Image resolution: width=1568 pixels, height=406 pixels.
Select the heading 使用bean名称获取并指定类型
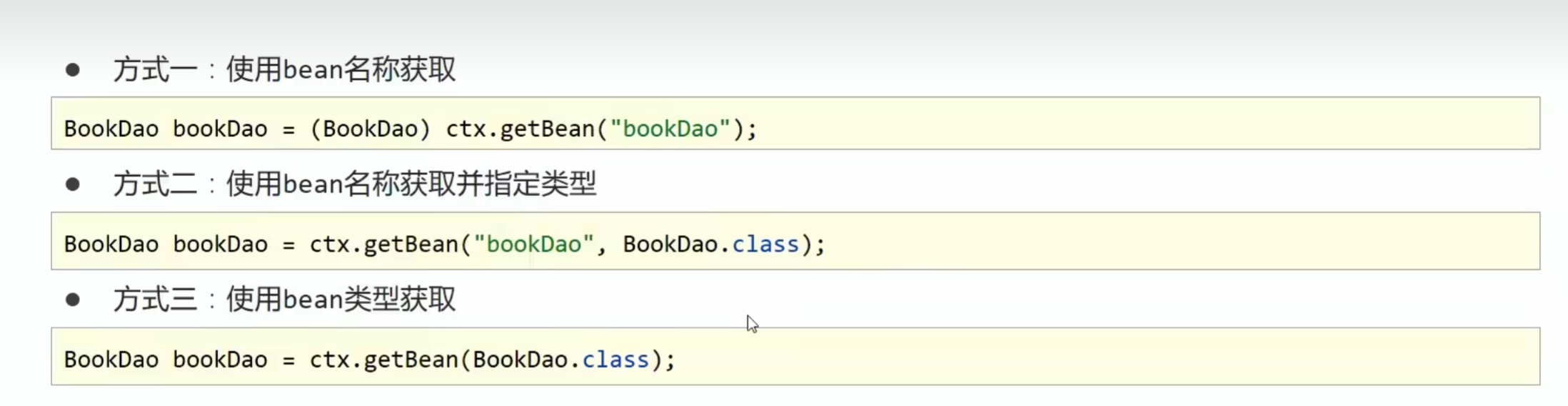[411, 184]
